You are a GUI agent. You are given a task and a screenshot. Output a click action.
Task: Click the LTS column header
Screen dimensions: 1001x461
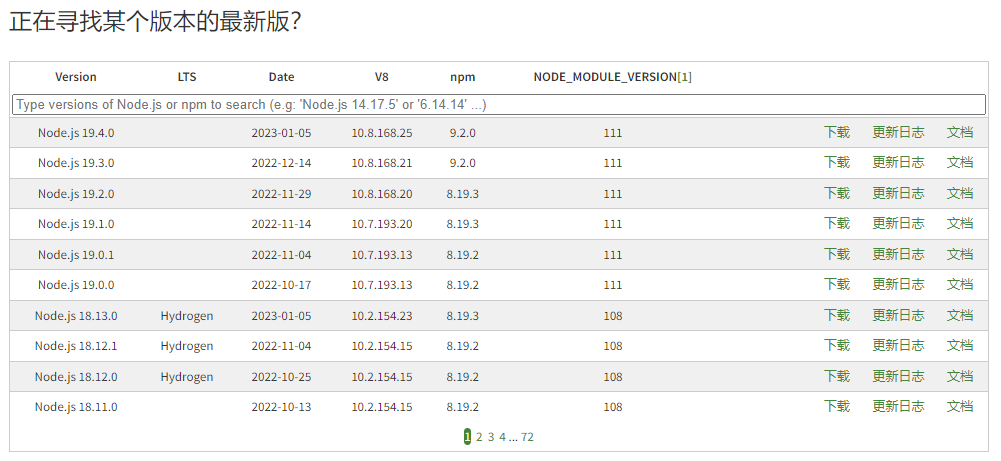(x=187, y=77)
